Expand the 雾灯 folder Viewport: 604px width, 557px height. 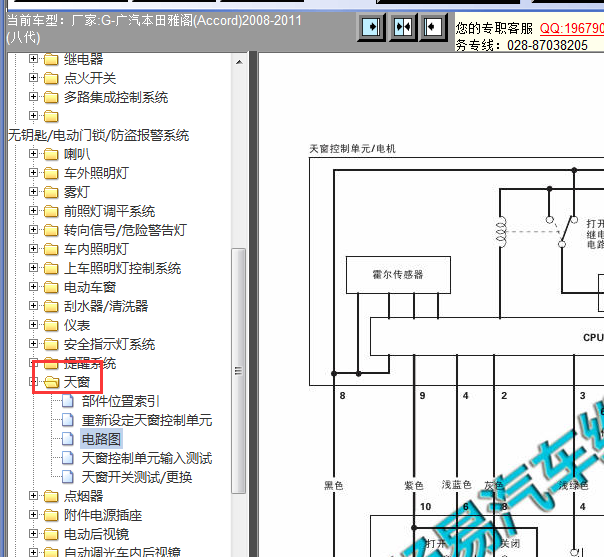[x=34, y=192]
